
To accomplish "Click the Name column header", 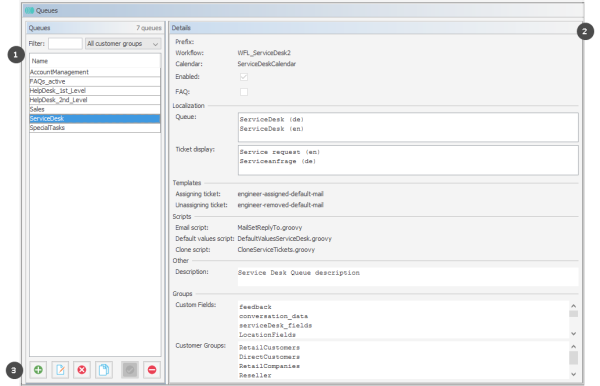I will tap(95, 61).
